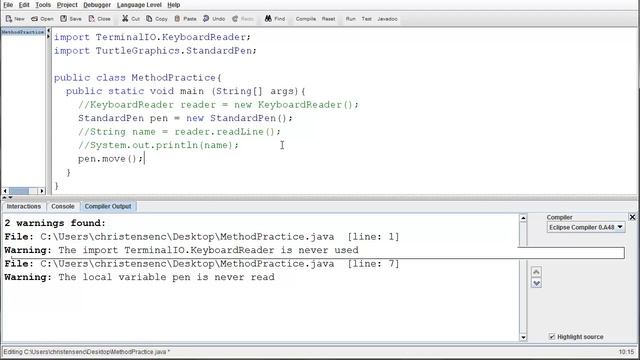Collapse the document list pane using the left divider arrow
Screen dimensions: 640x360
(48, 31)
